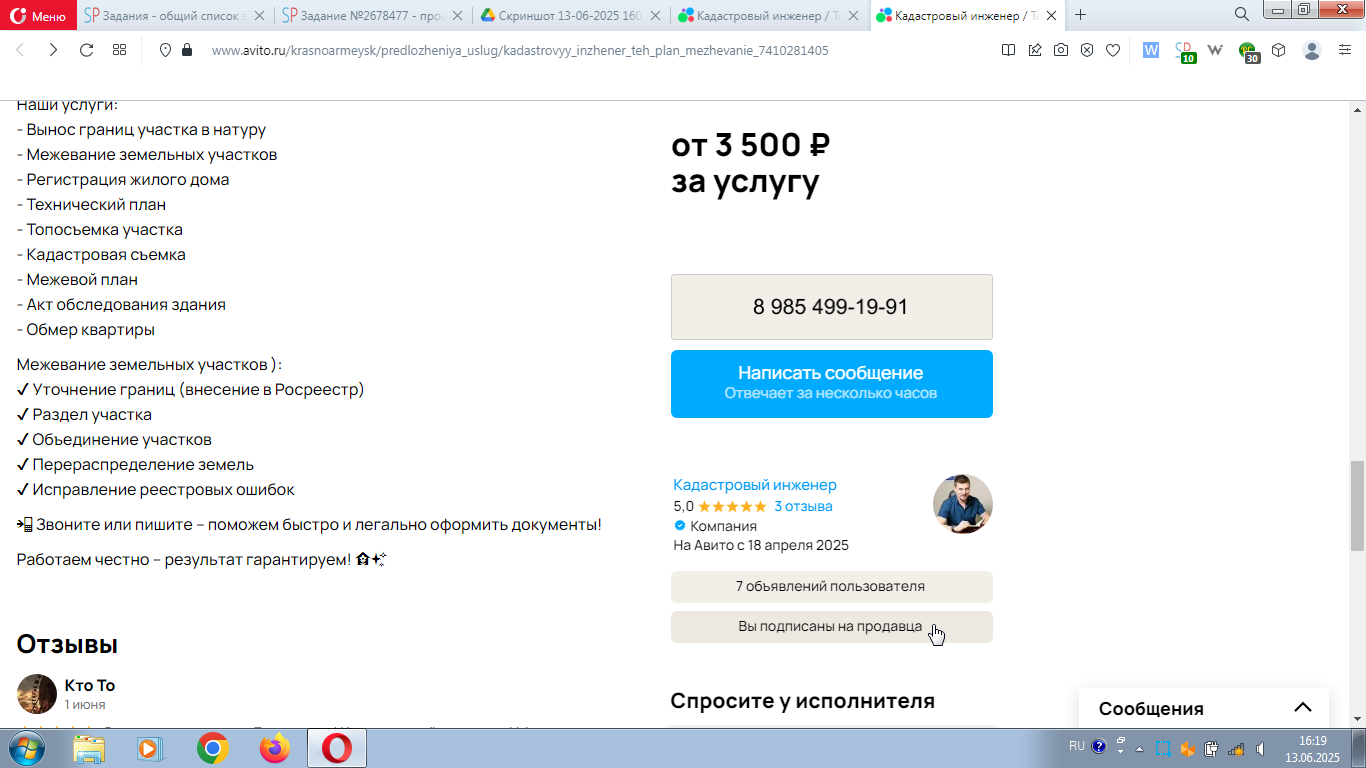Show hidden system tray icons

coord(1120,747)
